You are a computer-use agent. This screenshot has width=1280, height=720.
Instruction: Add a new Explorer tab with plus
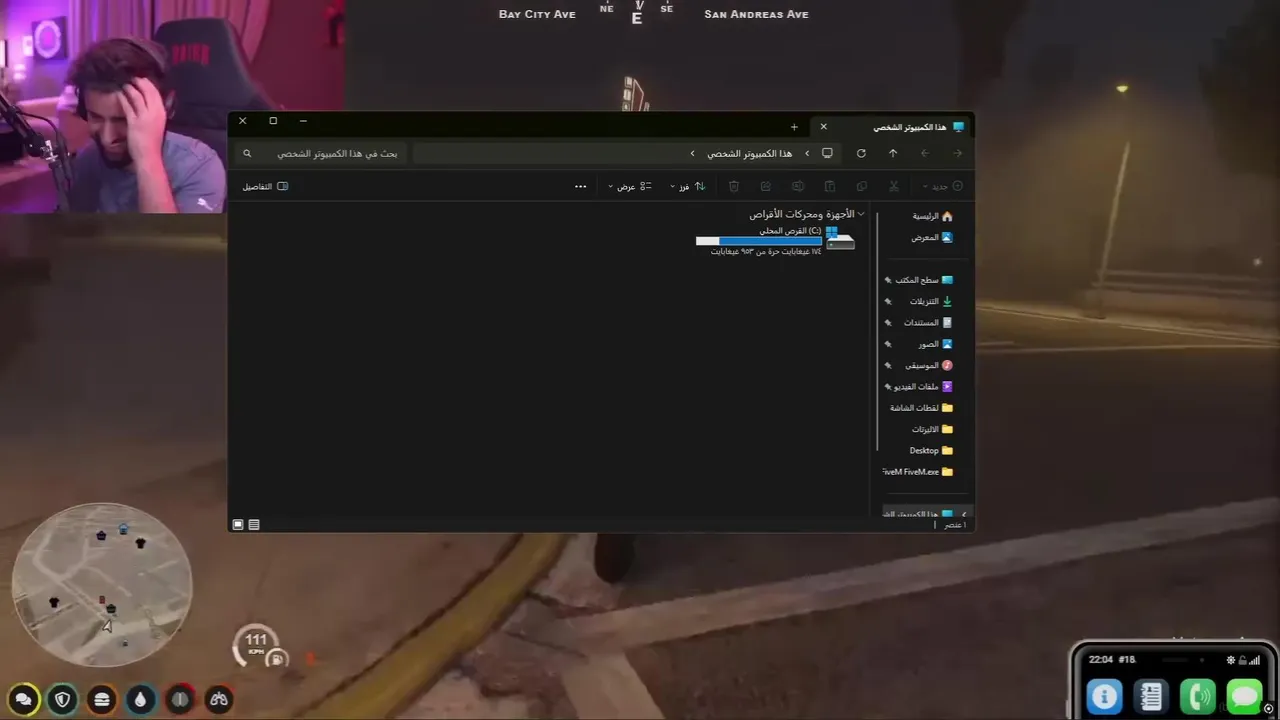794,127
